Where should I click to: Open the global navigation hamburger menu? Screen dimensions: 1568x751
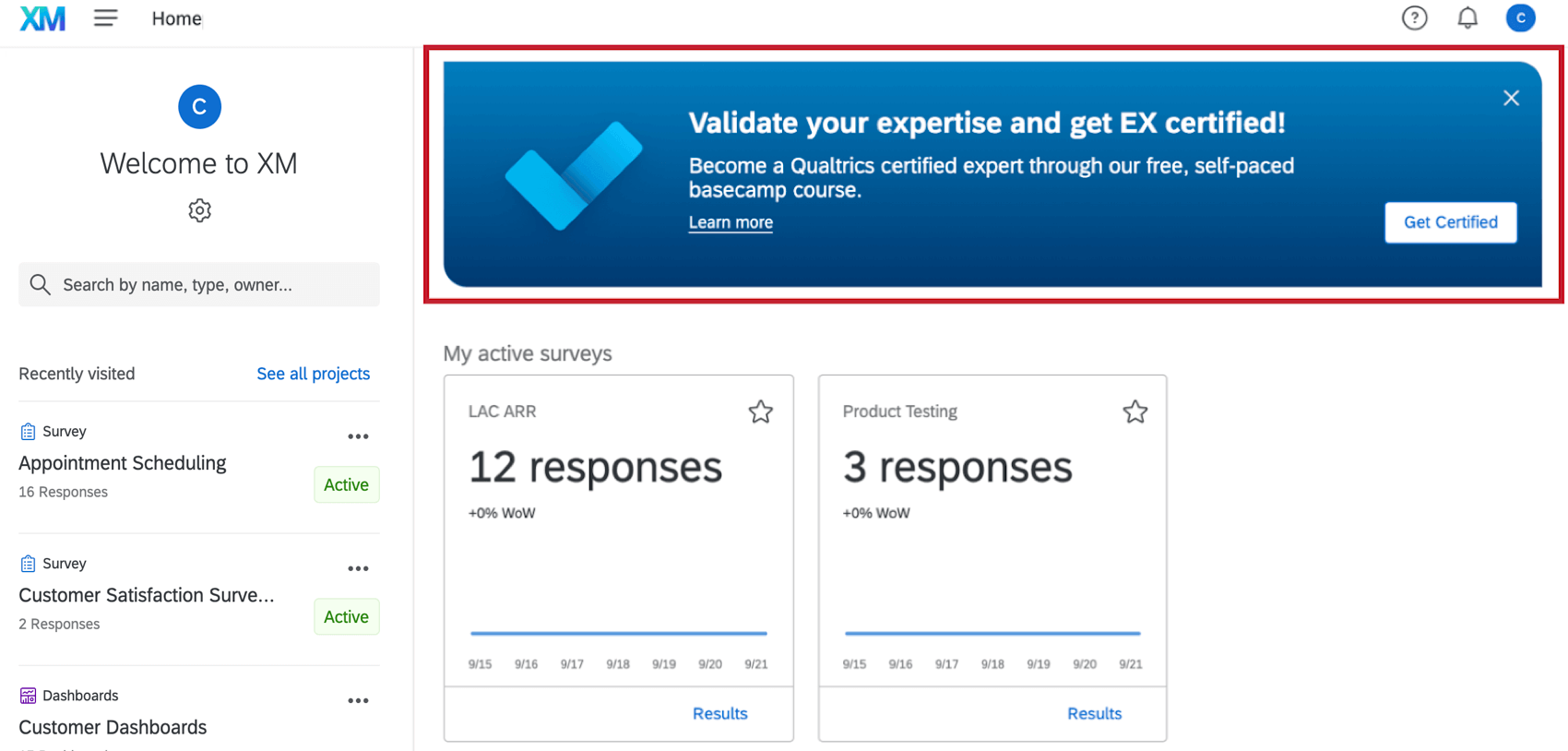(x=105, y=18)
